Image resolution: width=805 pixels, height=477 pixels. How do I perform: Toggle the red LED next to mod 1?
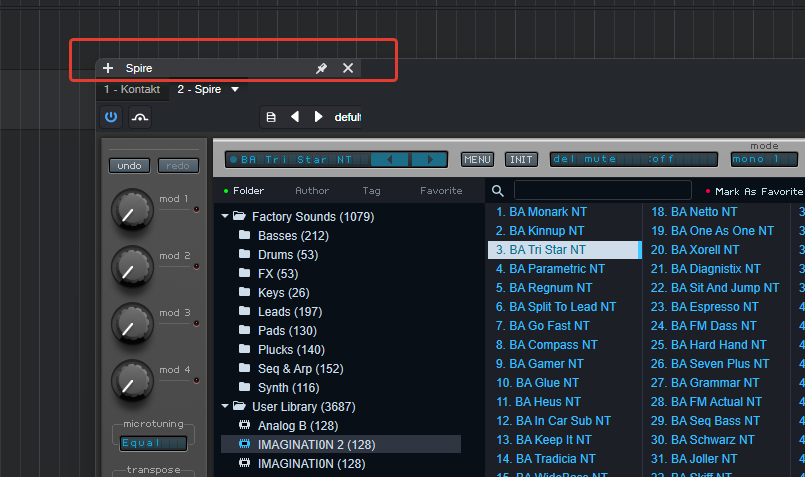(196, 209)
